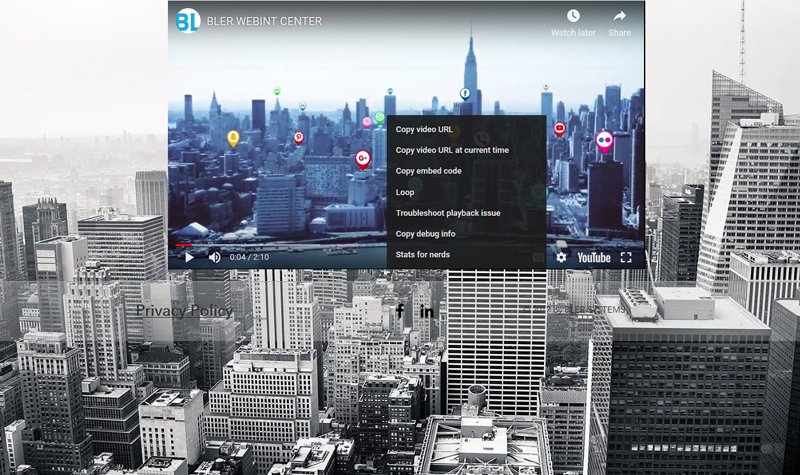The width and height of the screenshot is (800, 475).
Task: Click the Share arrow icon
Action: click(620, 16)
